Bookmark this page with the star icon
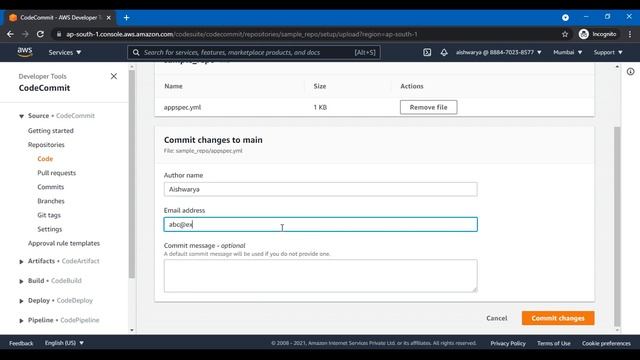The height and width of the screenshot is (360, 640). pos(565,34)
